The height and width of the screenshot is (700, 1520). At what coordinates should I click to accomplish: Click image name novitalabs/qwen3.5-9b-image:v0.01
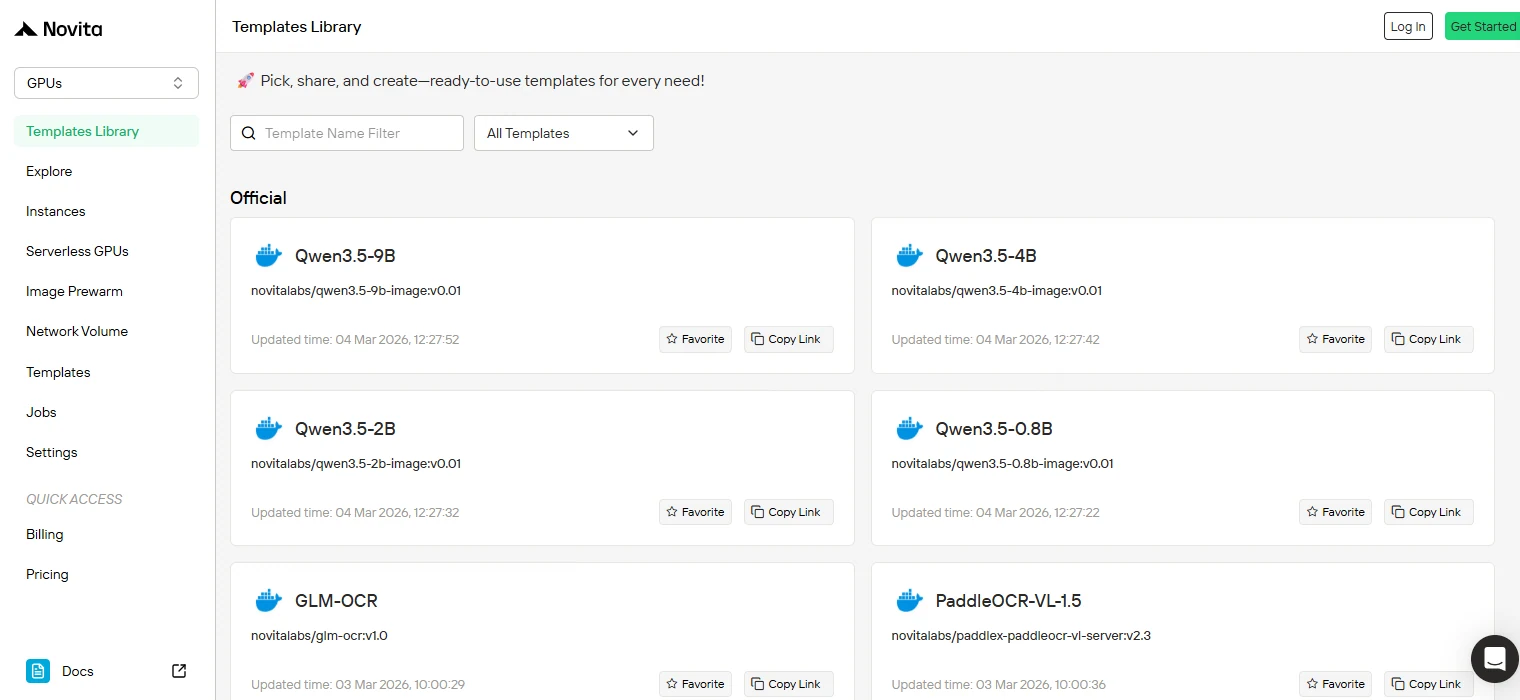[356, 291]
